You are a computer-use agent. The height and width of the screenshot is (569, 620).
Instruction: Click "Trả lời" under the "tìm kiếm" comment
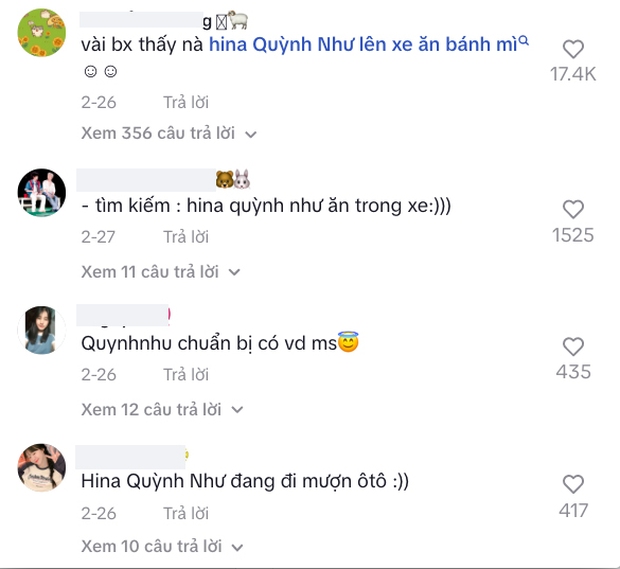click(186, 237)
